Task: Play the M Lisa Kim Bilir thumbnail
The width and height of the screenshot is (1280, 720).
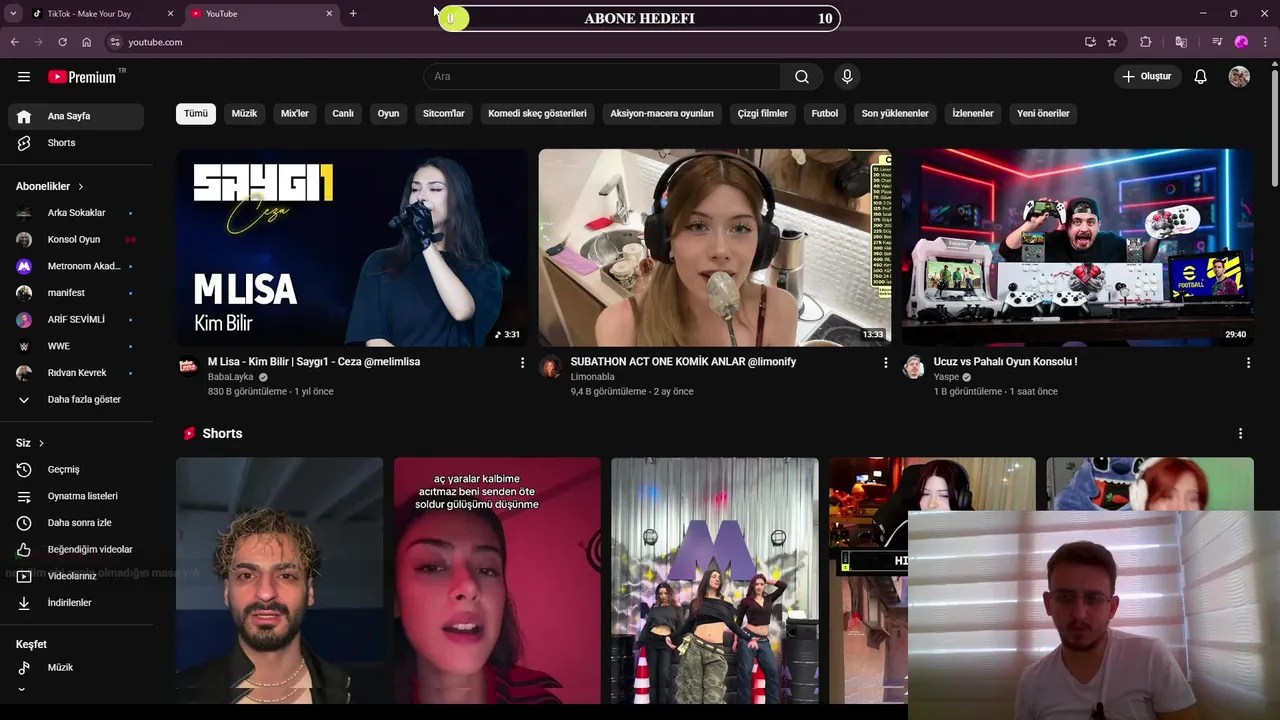Action: point(352,247)
